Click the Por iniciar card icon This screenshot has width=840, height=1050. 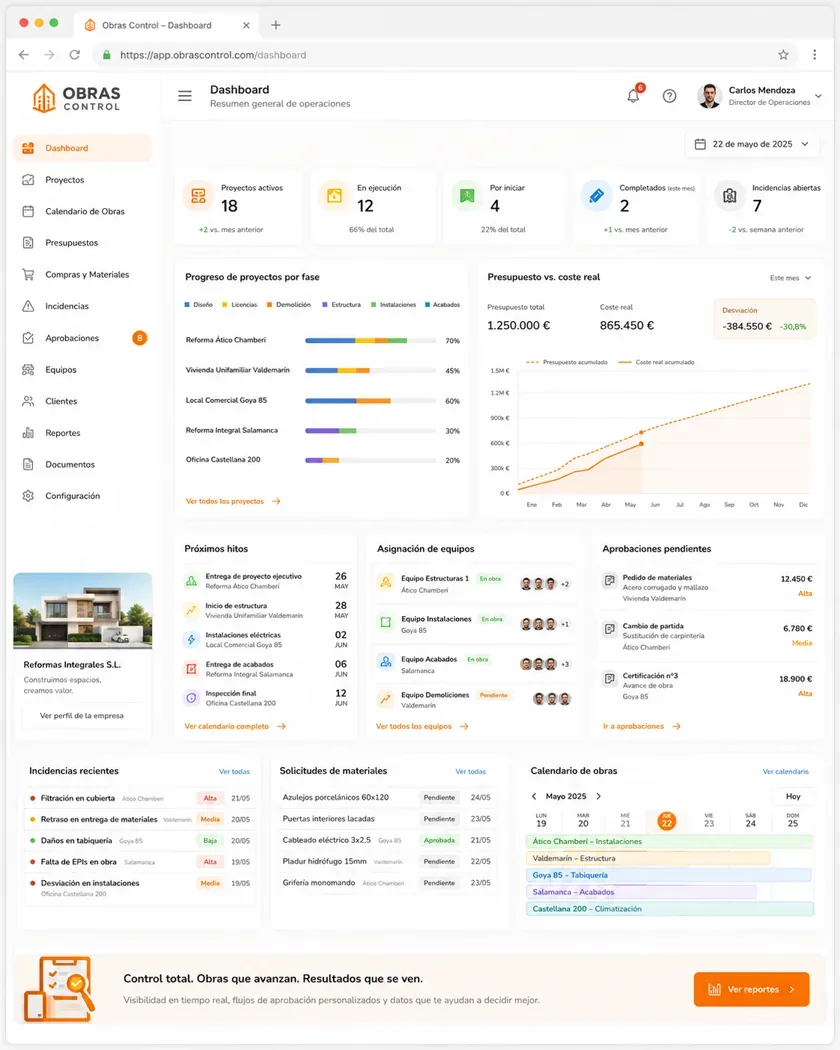(x=467, y=196)
